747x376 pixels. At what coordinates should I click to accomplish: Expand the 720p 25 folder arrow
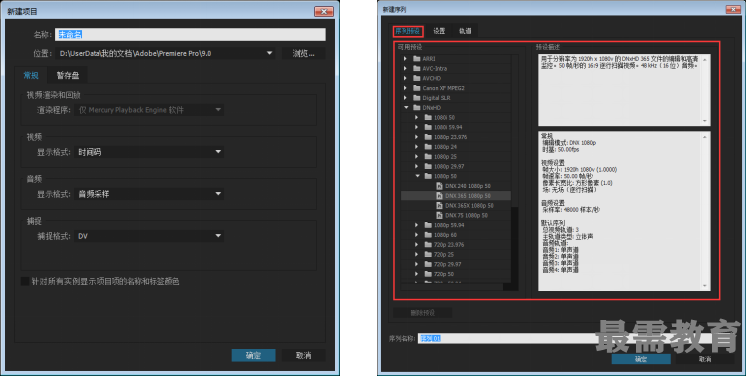tap(417, 254)
